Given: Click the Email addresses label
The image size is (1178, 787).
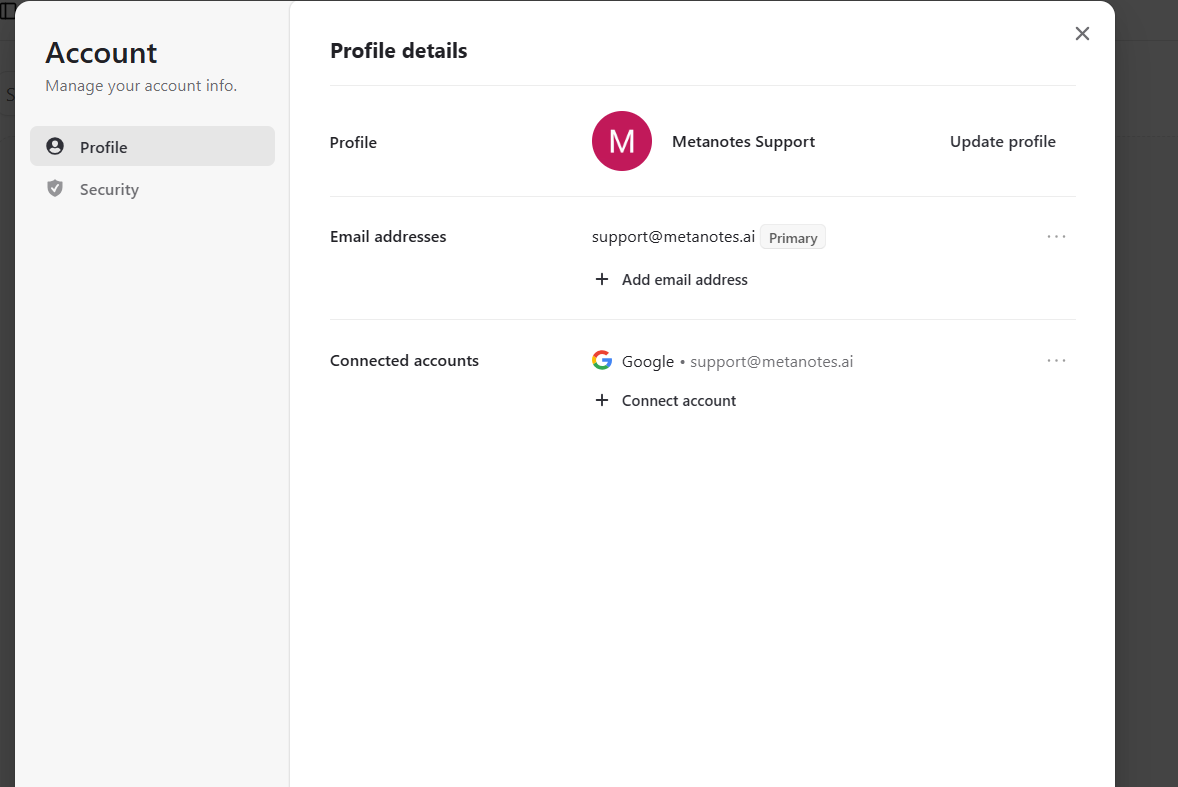Looking at the screenshot, I should pyautogui.click(x=388, y=237).
